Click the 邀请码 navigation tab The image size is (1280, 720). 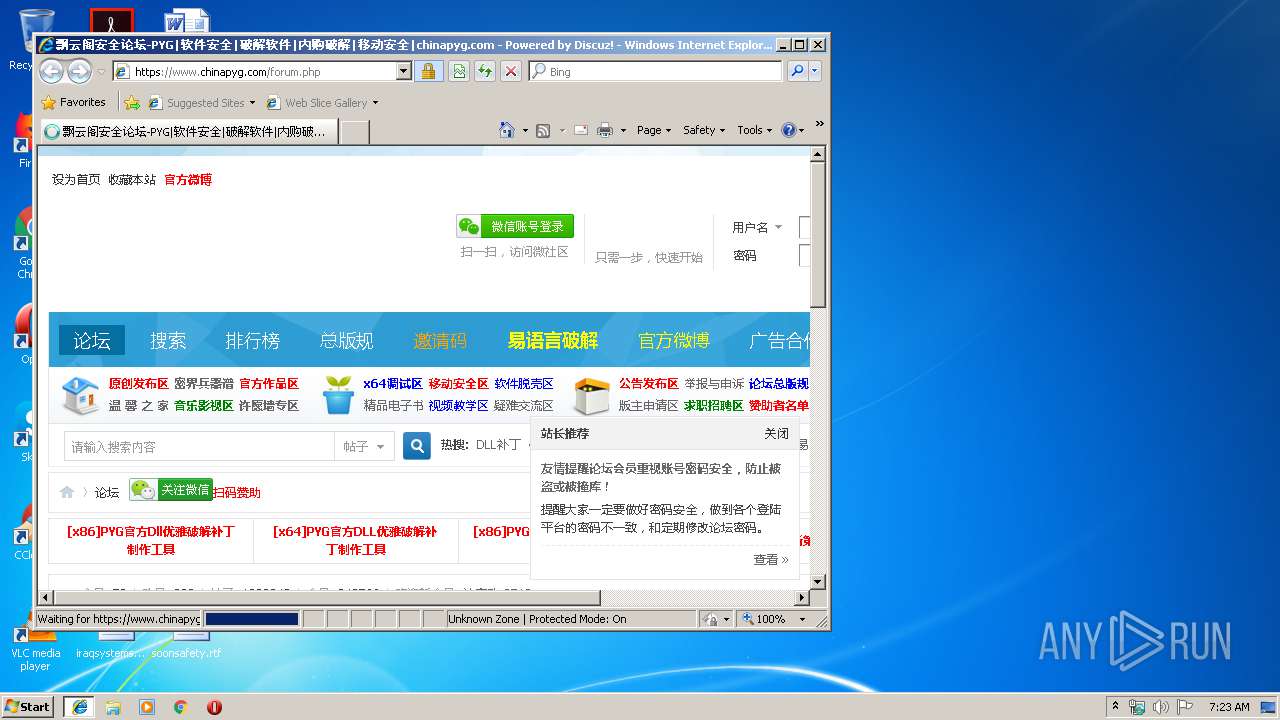coord(440,340)
